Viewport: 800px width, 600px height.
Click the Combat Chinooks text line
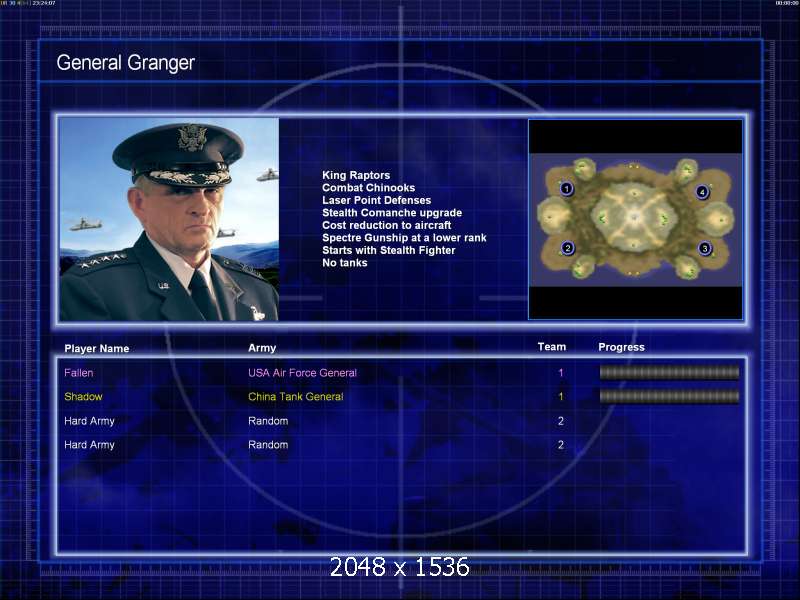pyautogui.click(x=368, y=188)
